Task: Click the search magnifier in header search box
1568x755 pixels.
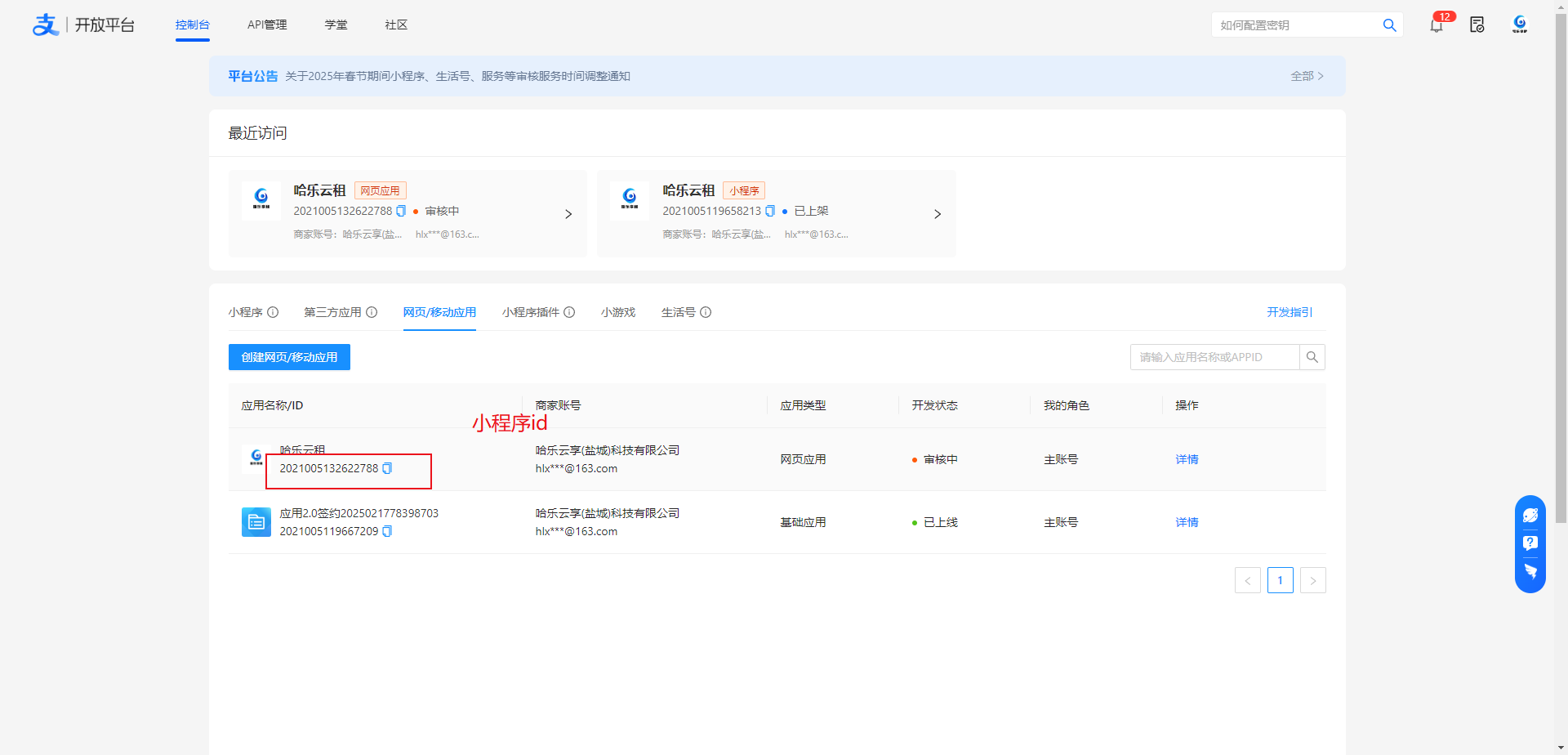Action: coord(1389,25)
